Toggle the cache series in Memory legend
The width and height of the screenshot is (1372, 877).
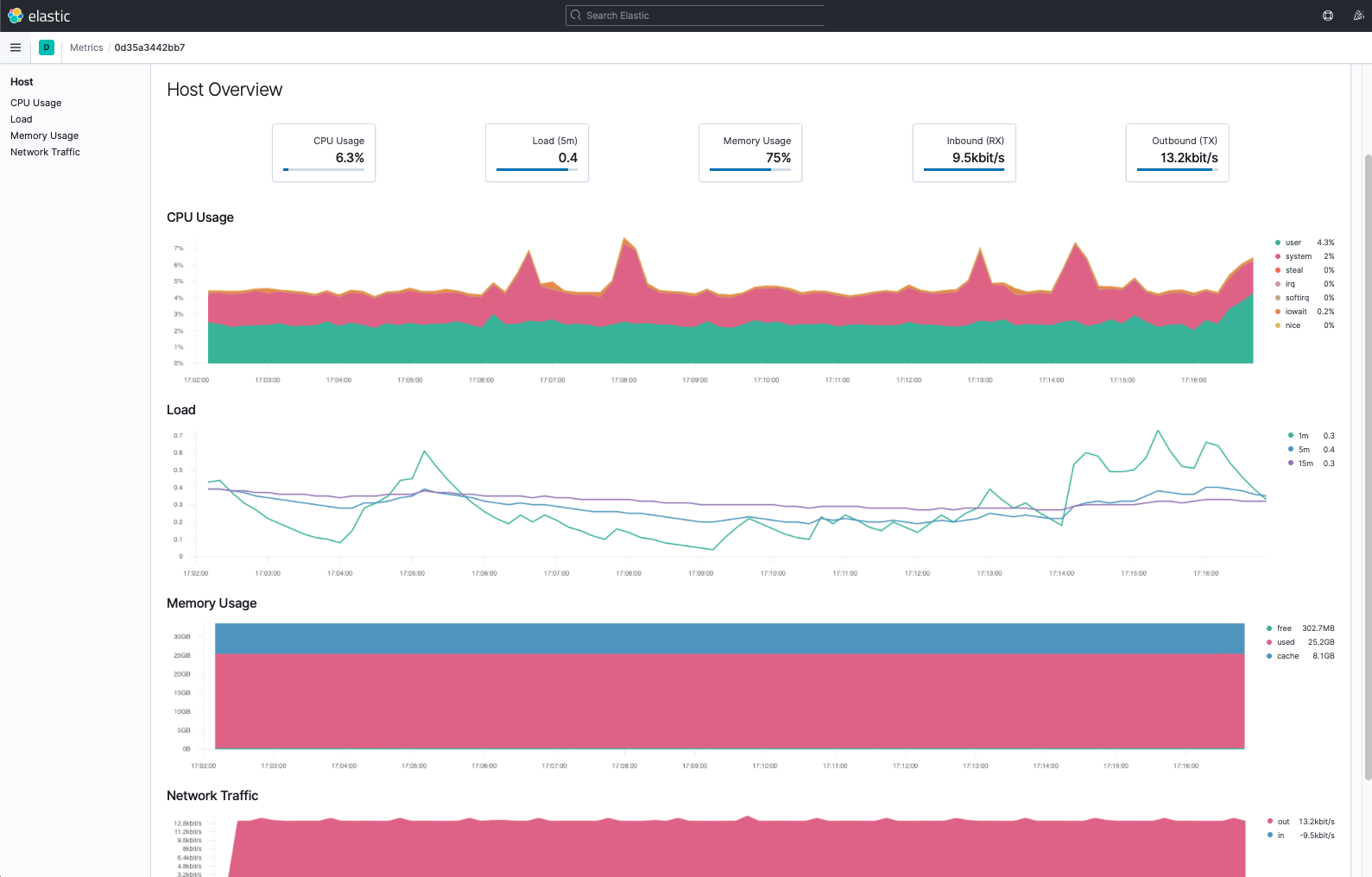(x=1287, y=656)
